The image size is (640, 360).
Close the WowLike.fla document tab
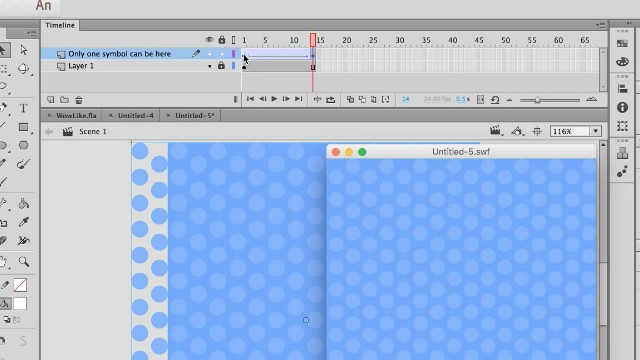[49, 116]
